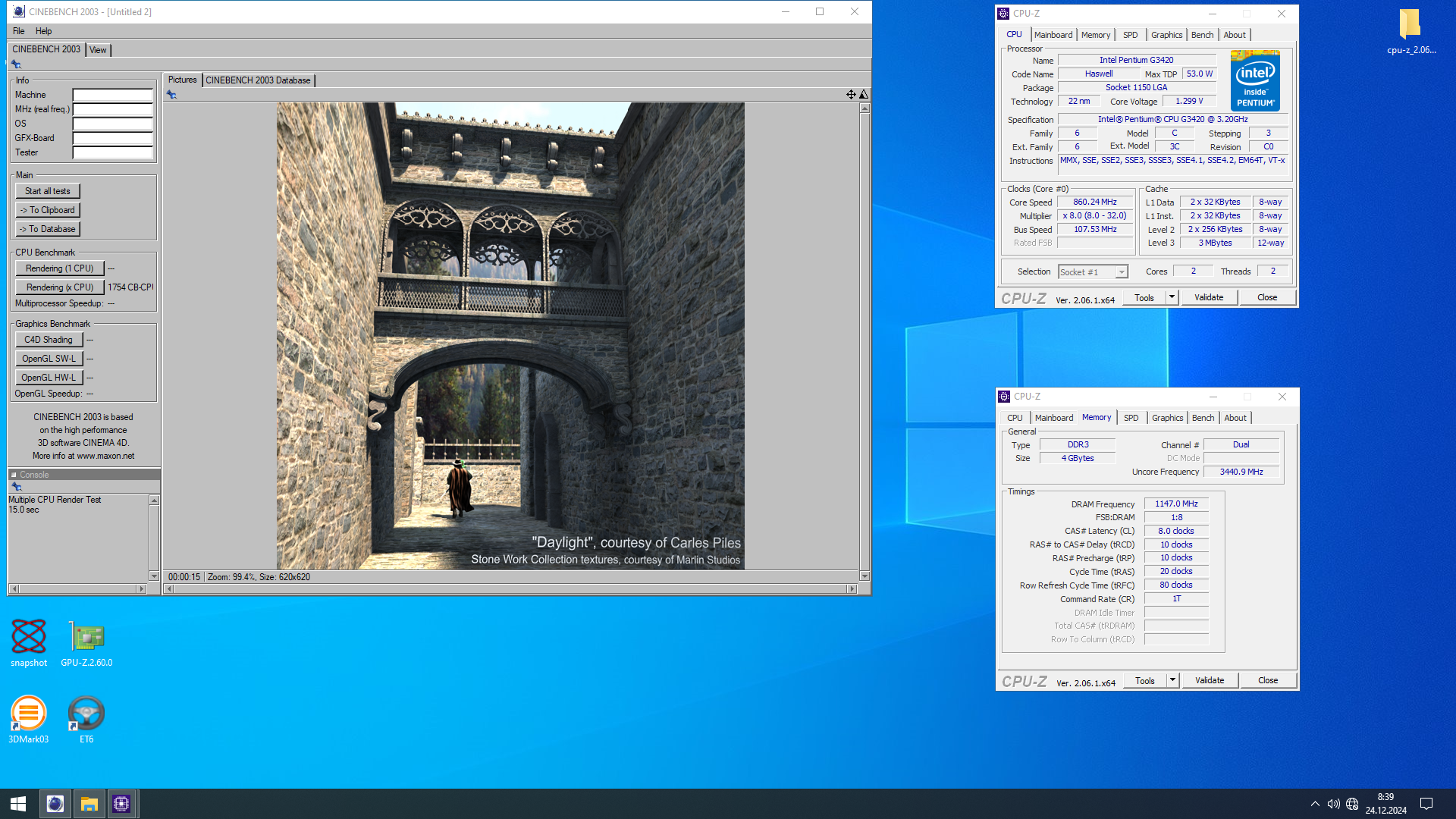This screenshot has height=819, width=1456.
Task: Select Cinebench in the taskbar
Action: [x=55, y=804]
